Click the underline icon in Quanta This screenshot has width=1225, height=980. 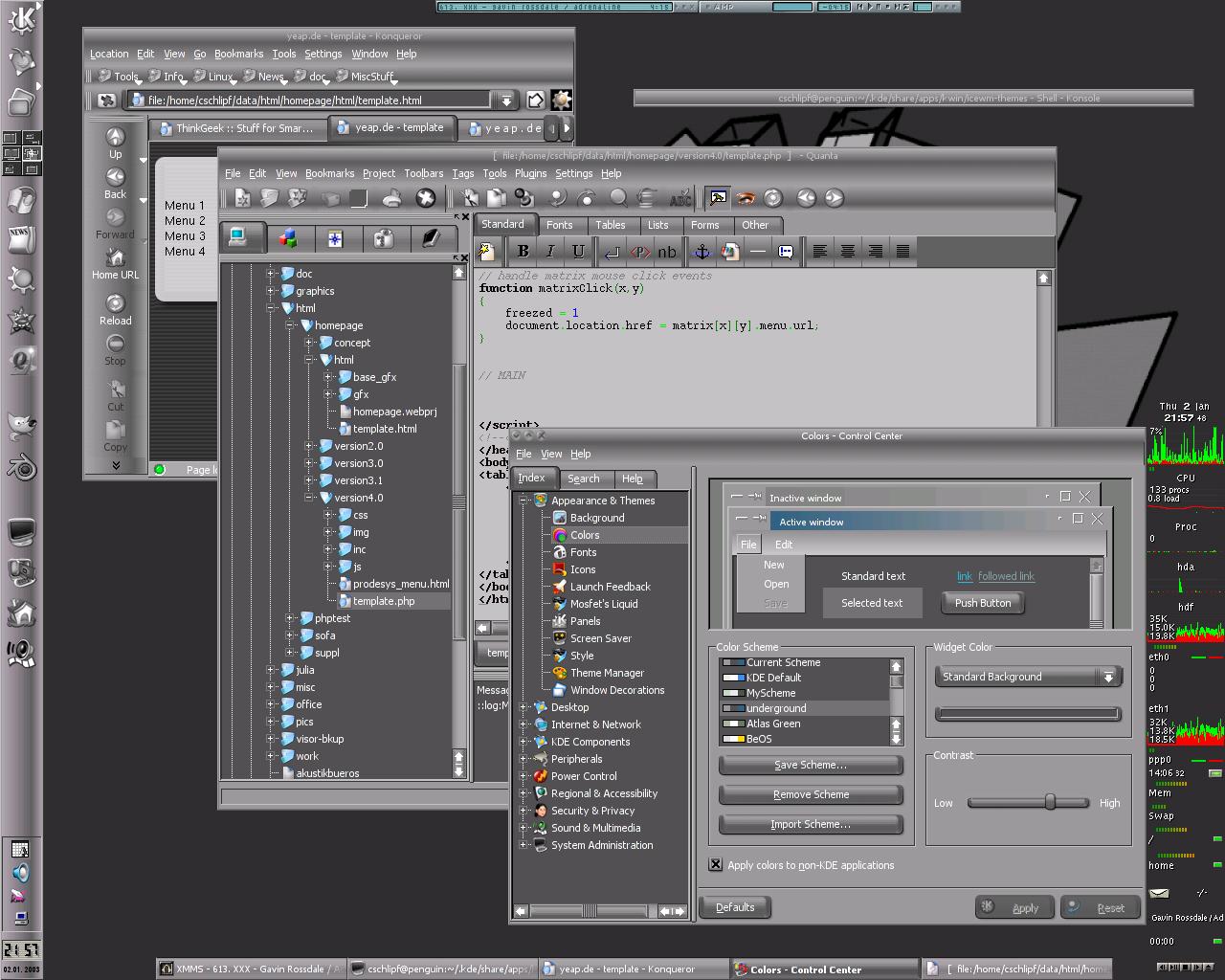578,252
